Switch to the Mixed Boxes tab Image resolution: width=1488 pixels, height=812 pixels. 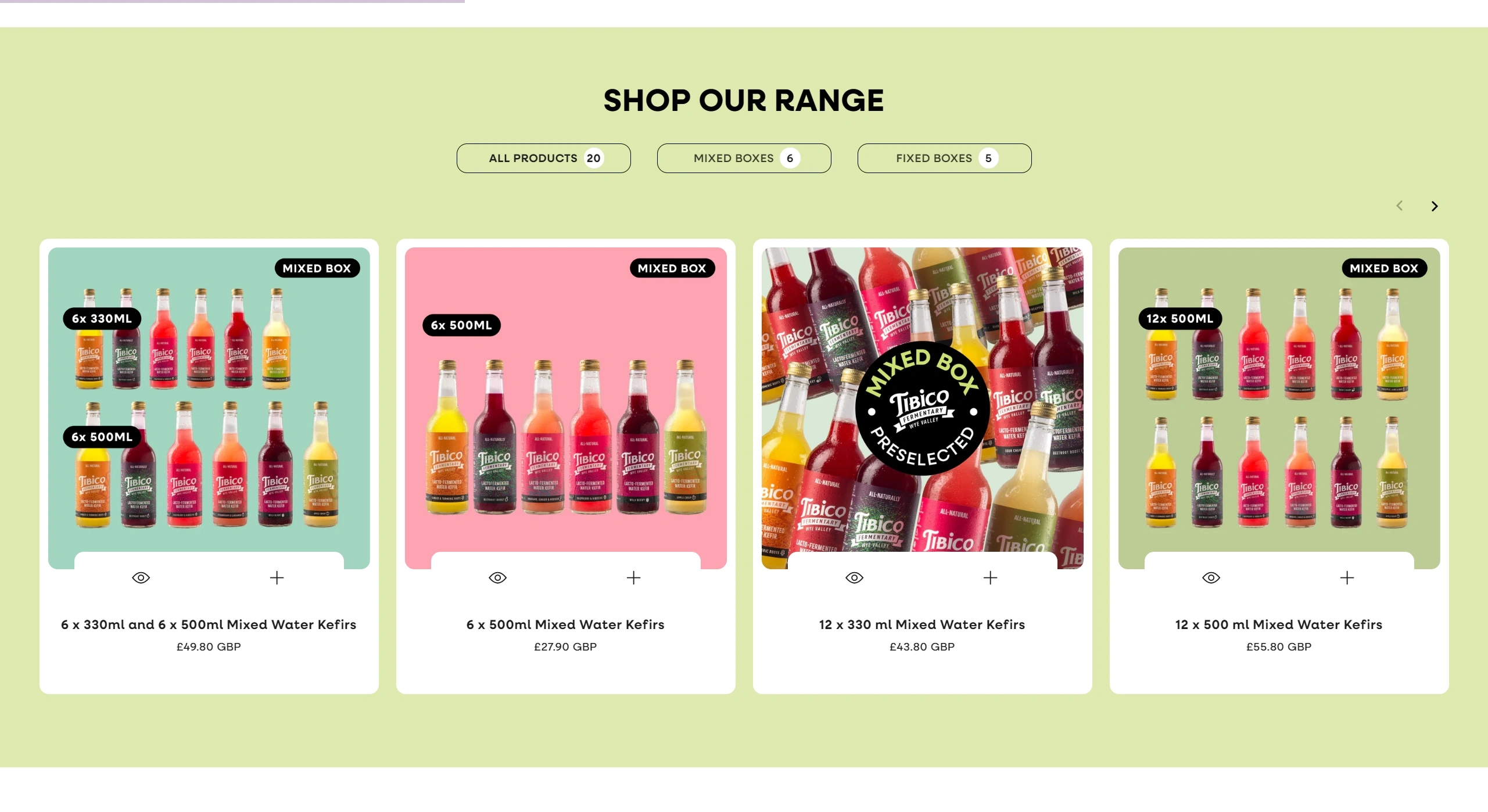pyautogui.click(x=744, y=158)
